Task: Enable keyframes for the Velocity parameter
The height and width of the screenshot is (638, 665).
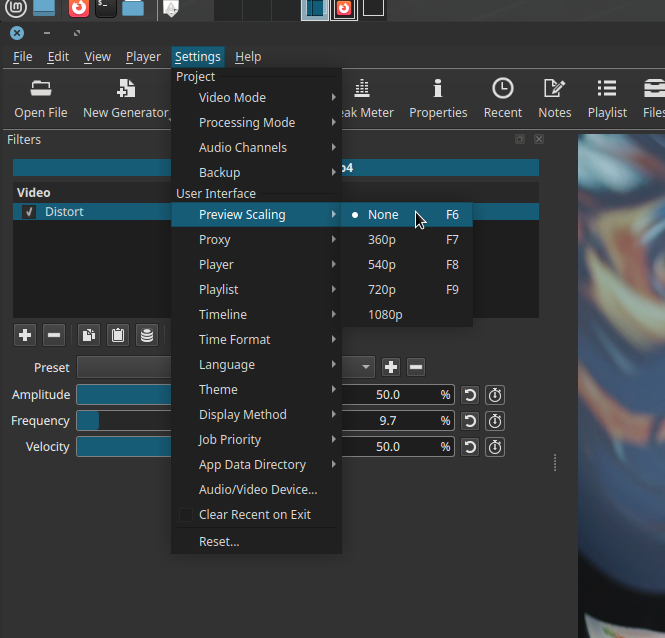Action: [x=495, y=447]
